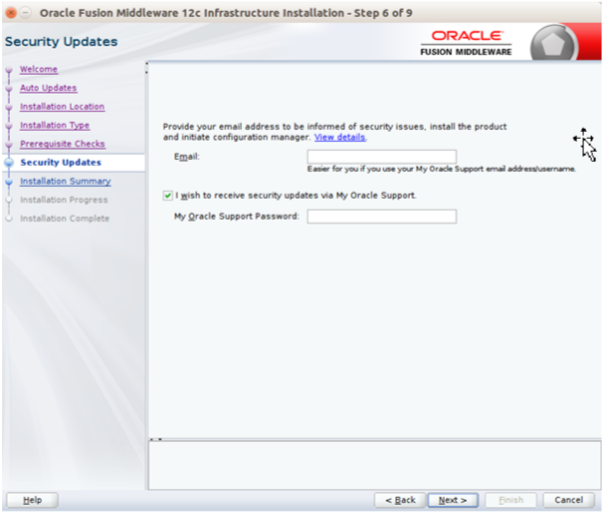Click the Security Updates step marker dot
608x514 pixels.
9,163
